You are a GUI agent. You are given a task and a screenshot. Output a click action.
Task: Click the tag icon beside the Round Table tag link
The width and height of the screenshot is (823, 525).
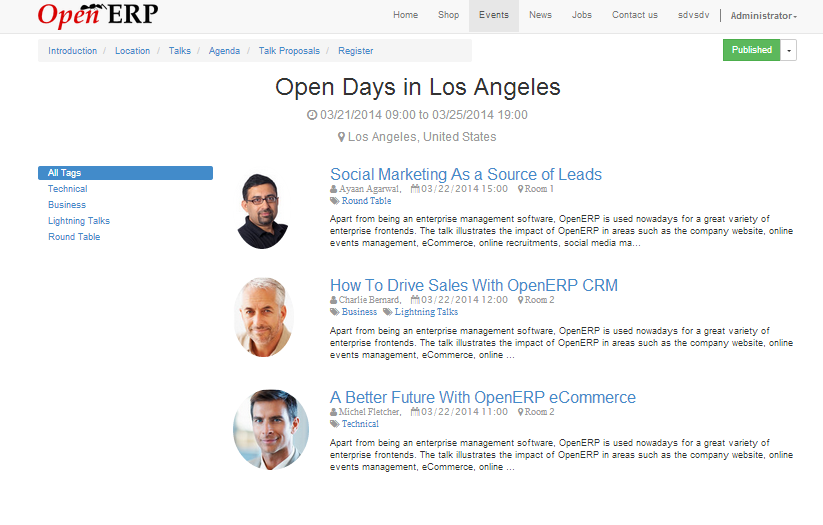(x=334, y=201)
